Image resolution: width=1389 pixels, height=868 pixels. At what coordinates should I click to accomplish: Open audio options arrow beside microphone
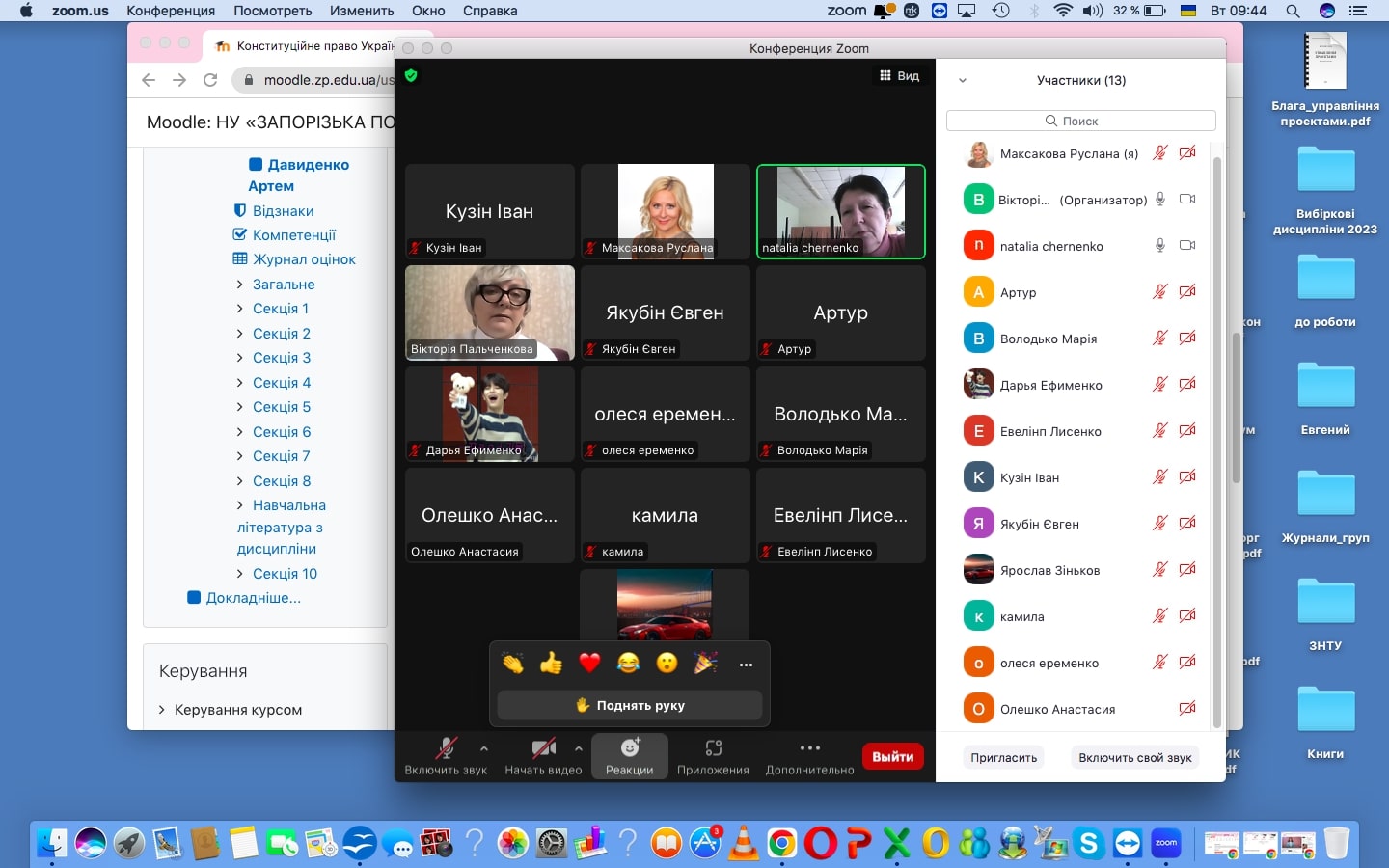click(484, 748)
